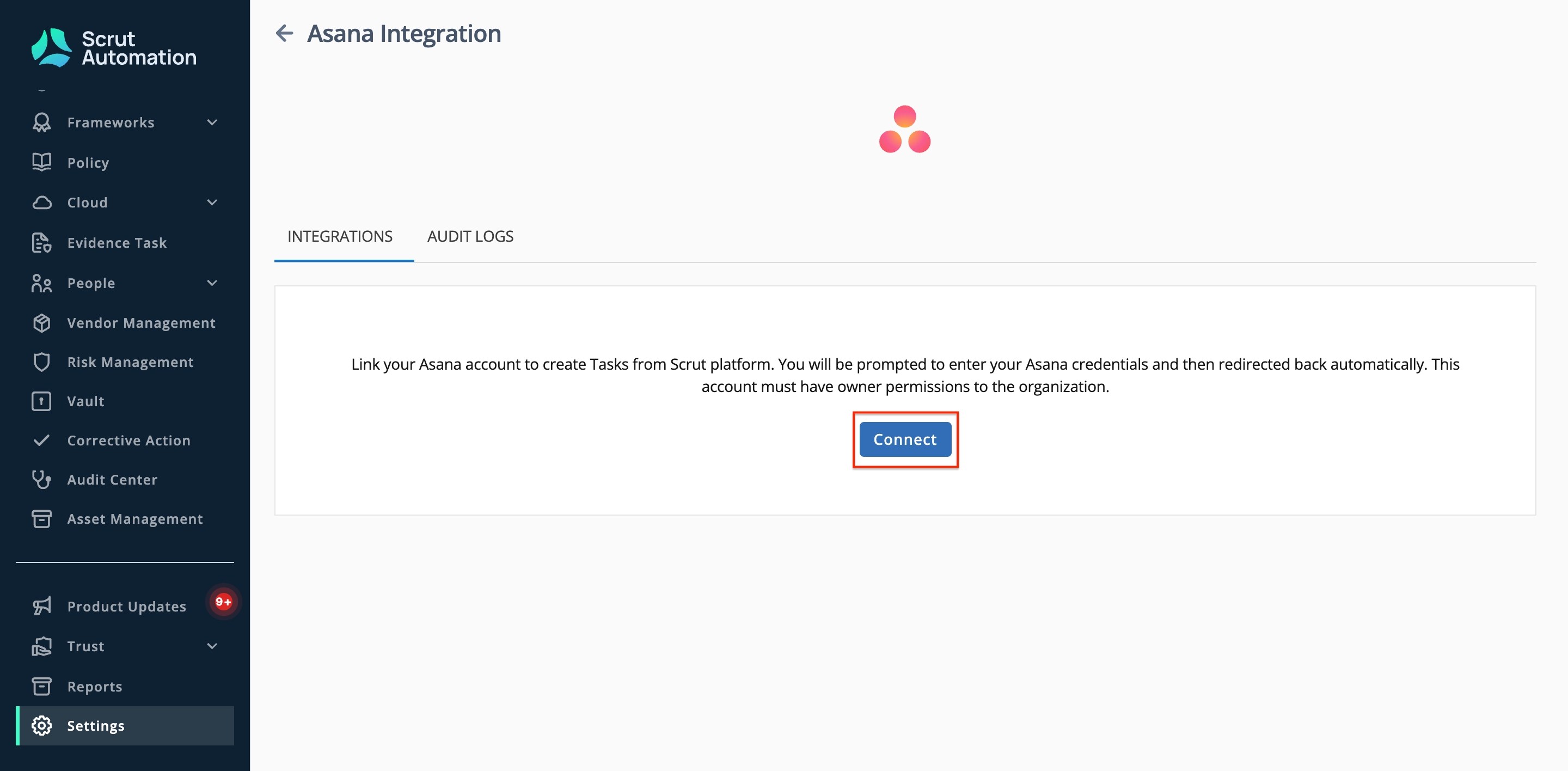Click the Risk Management shield icon
Image resolution: width=1568 pixels, height=771 pixels.
pos(41,362)
